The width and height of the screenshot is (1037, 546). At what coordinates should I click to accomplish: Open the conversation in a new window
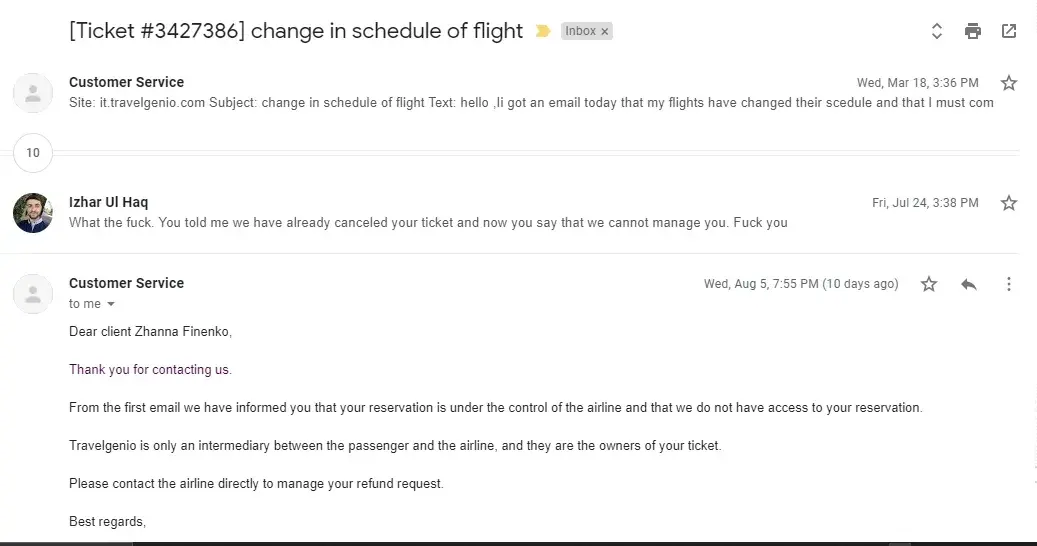point(1009,31)
